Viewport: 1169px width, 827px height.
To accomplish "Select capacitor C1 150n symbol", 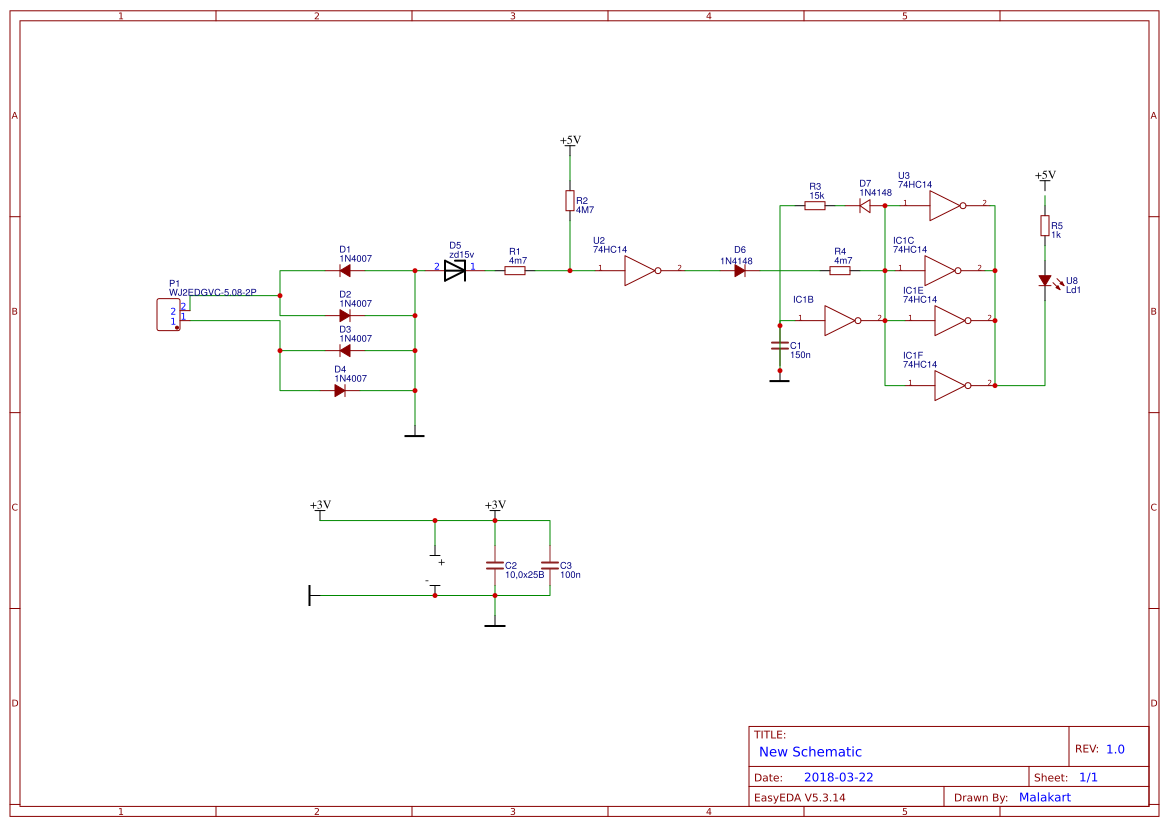I will pos(780,346).
